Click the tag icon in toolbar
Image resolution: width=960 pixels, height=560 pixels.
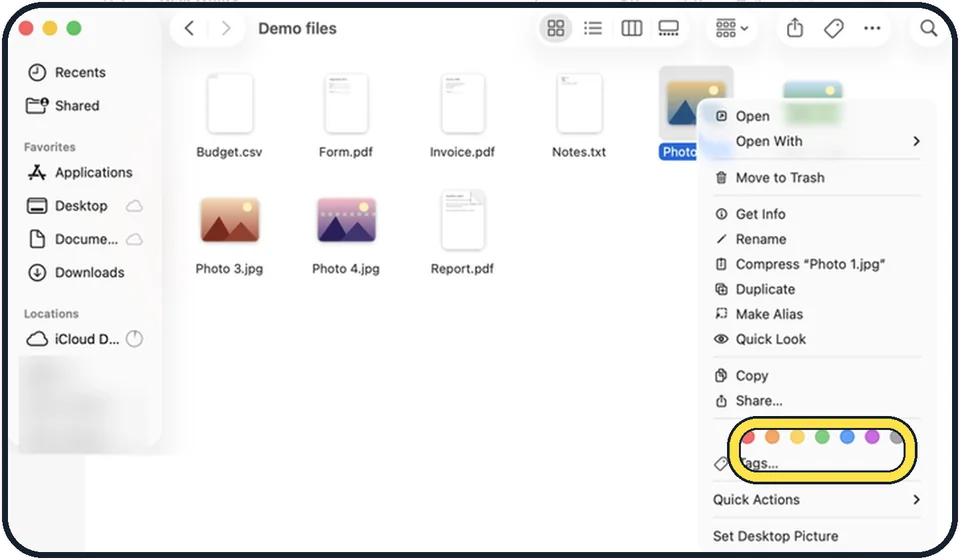pos(833,28)
